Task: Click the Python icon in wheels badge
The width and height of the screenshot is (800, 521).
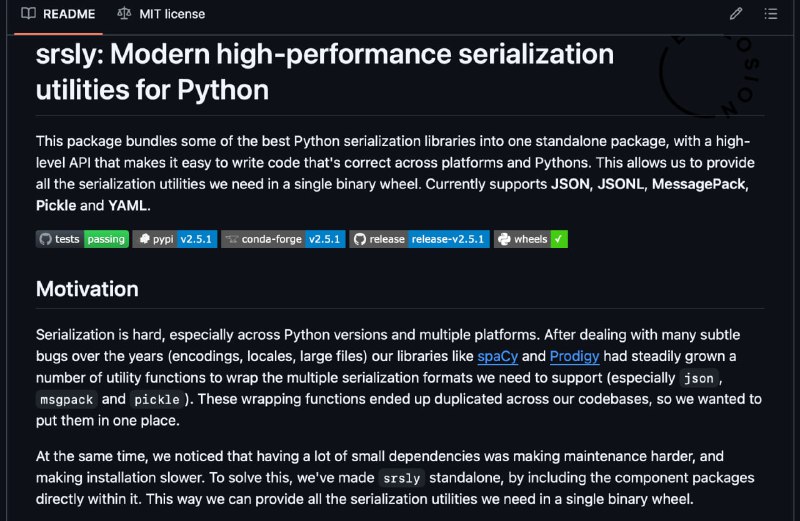Action: [x=504, y=239]
